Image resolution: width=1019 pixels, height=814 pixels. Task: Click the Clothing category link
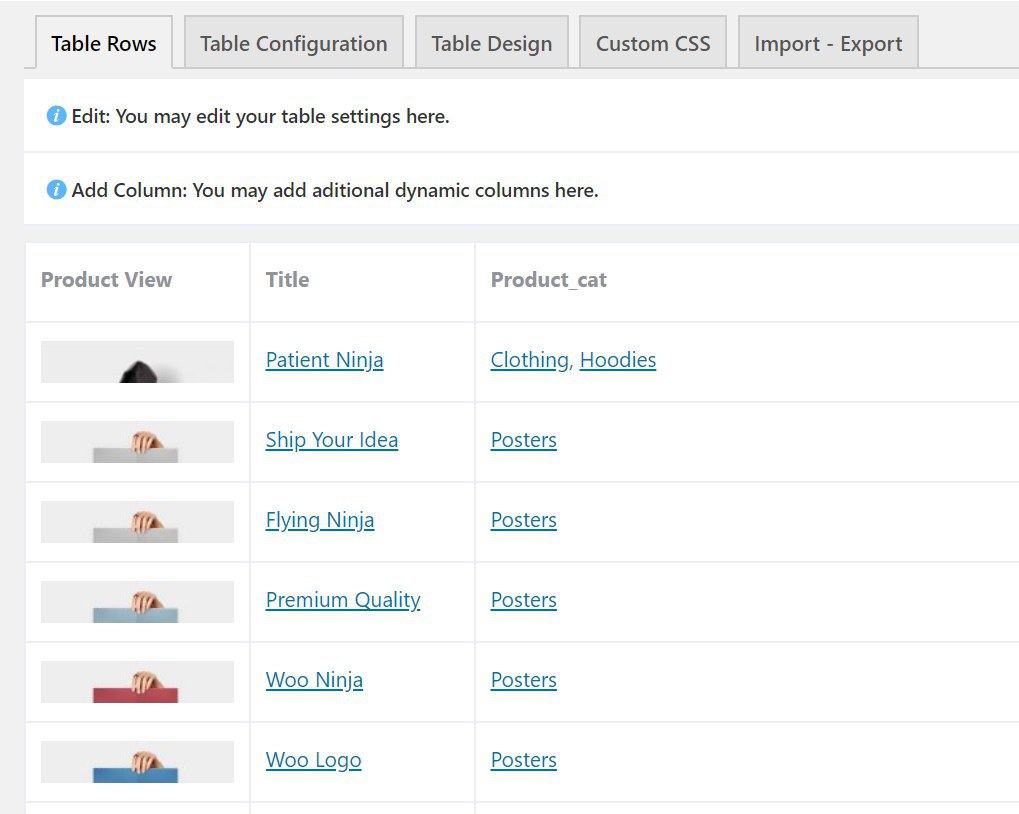tap(529, 360)
